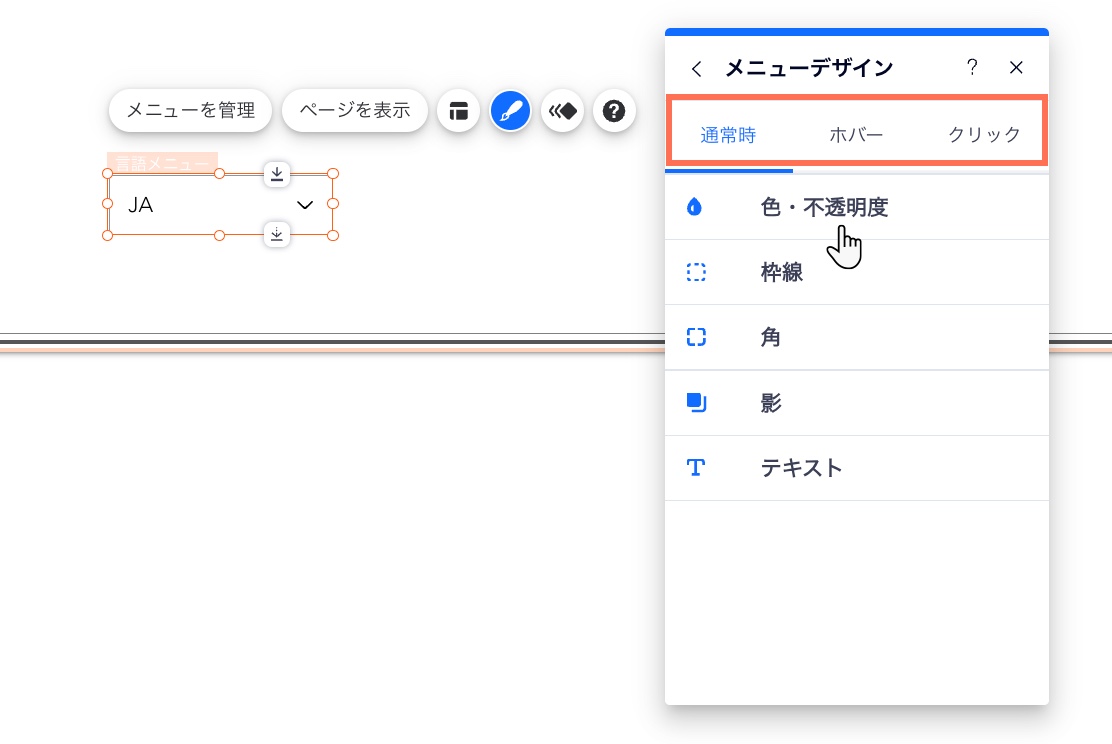Switch to the クリック tab
Image resolution: width=1112 pixels, height=744 pixels.
[984, 135]
